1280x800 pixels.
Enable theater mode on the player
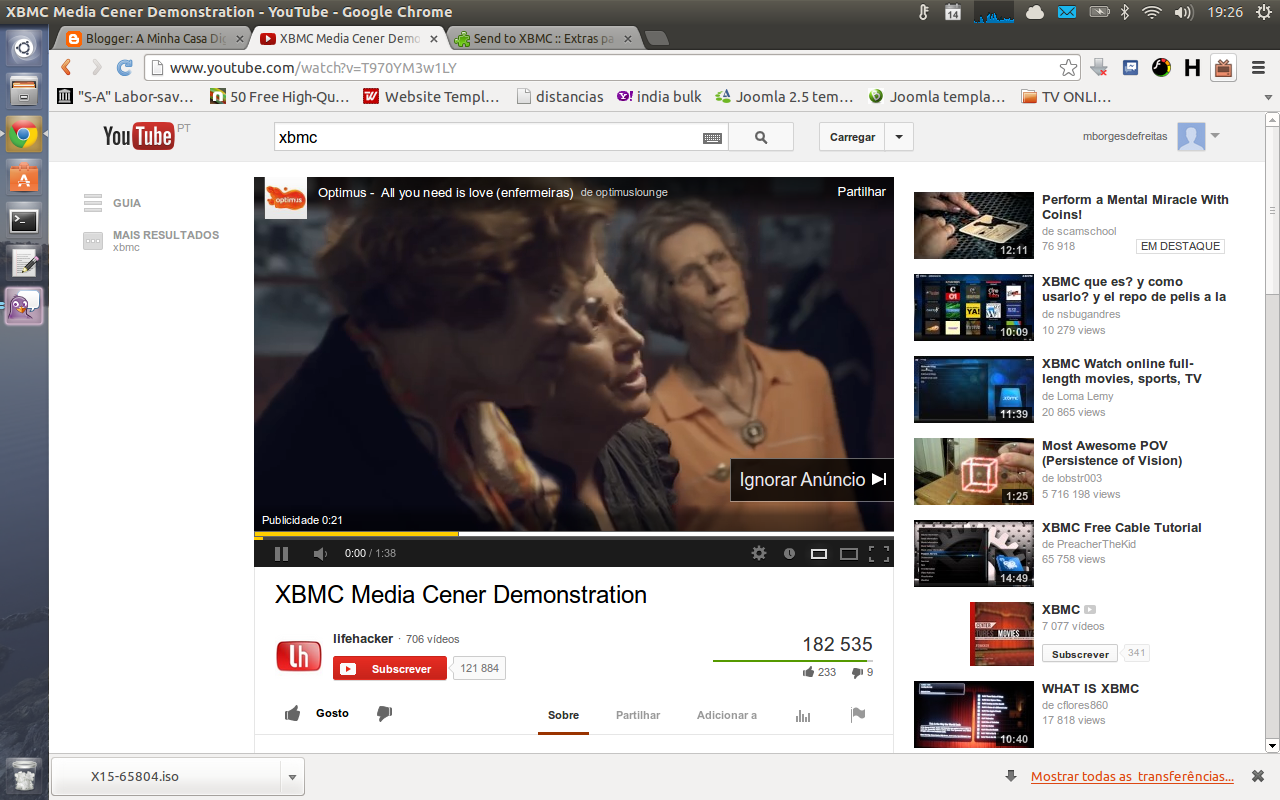(848, 553)
